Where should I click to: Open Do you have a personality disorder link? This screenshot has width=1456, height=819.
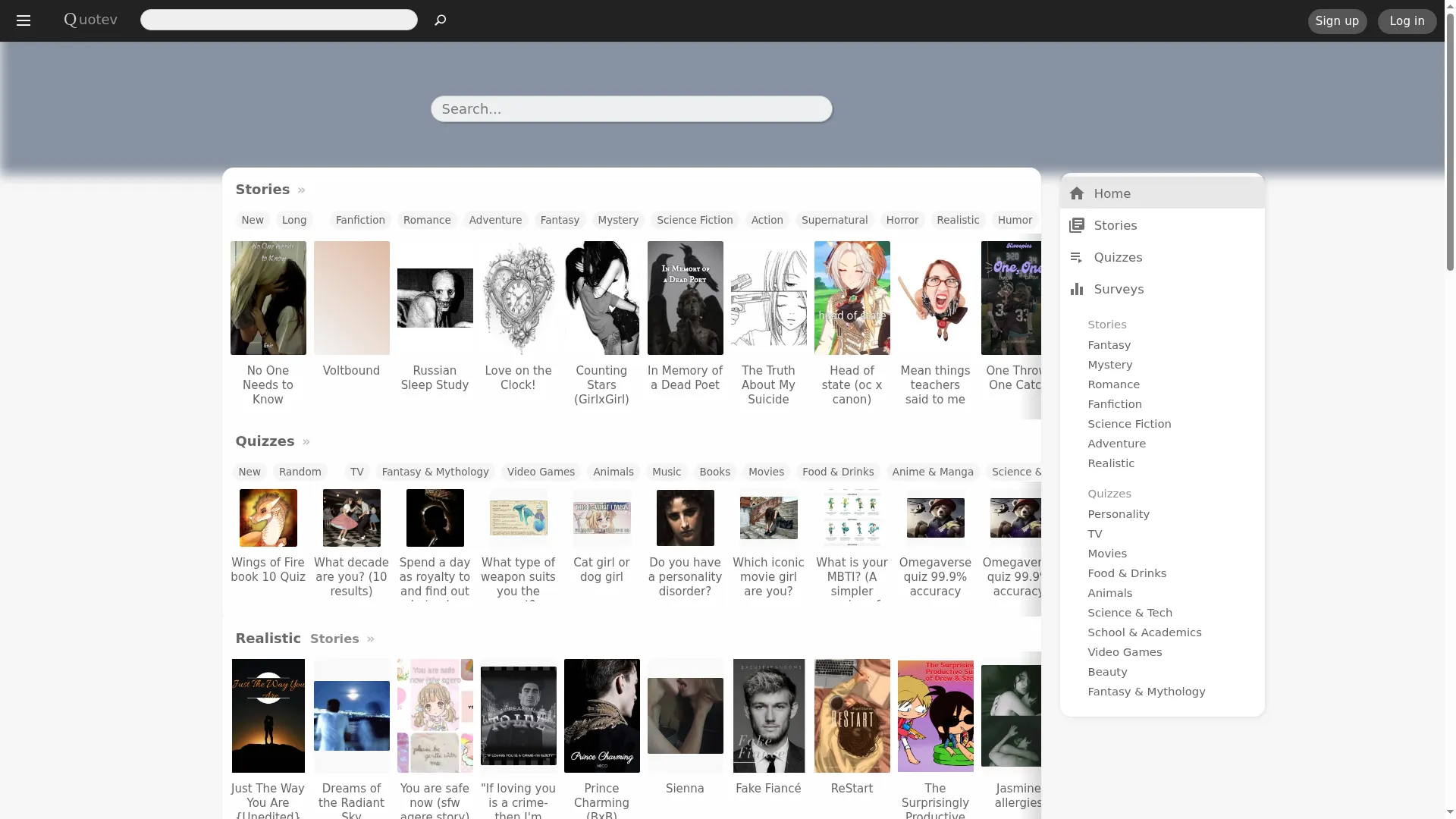tap(685, 577)
